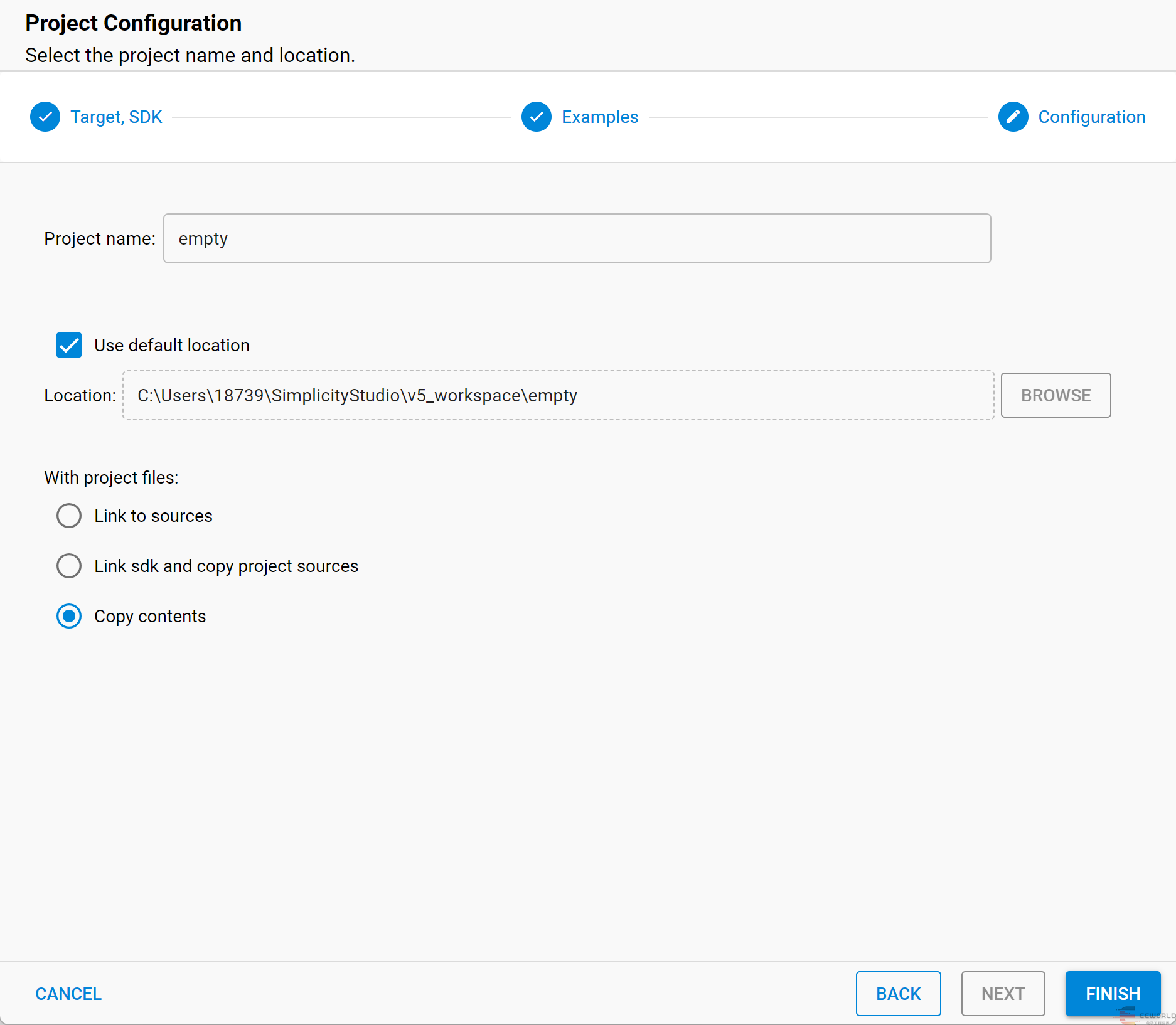Click the BROWSE button

pyautogui.click(x=1056, y=395)
